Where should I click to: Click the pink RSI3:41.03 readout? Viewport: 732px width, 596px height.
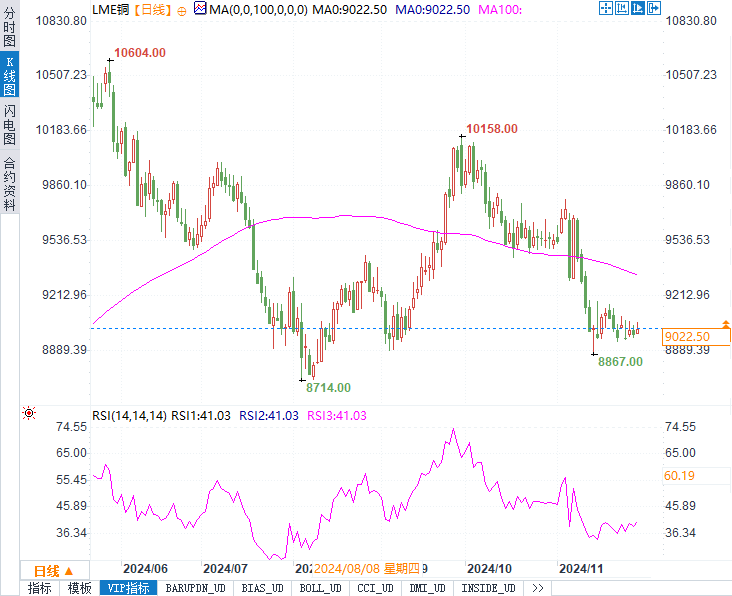[x=337, y=415]
